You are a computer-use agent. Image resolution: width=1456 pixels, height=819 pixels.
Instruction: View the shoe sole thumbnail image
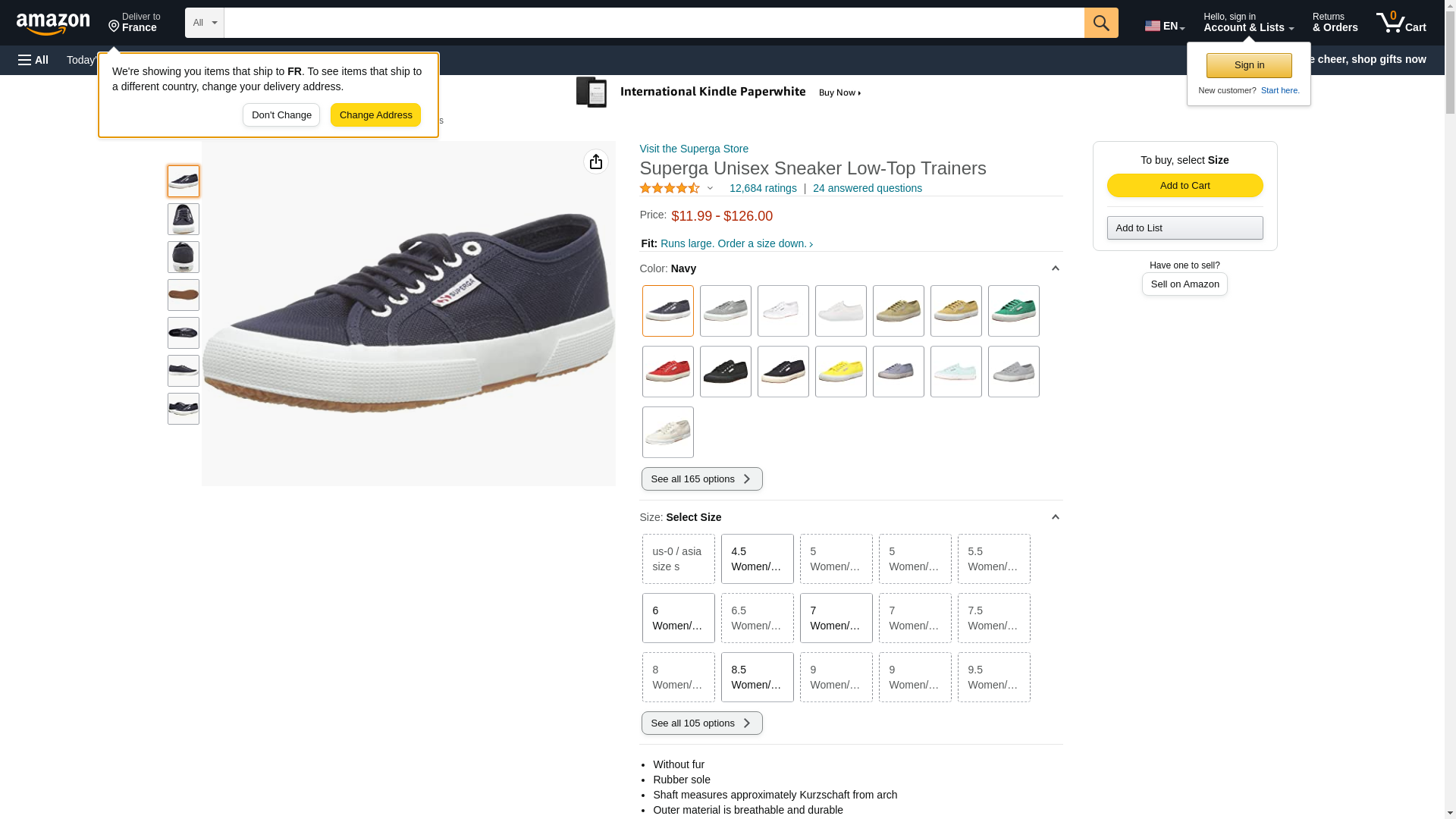pyautogui.click(x=184, y=295)
